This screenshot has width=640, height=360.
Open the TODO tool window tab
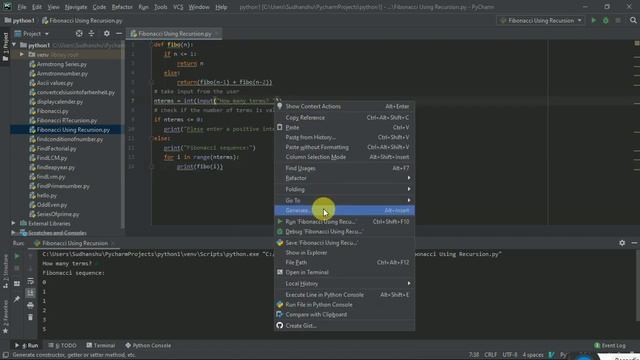(x=62, y=345)
